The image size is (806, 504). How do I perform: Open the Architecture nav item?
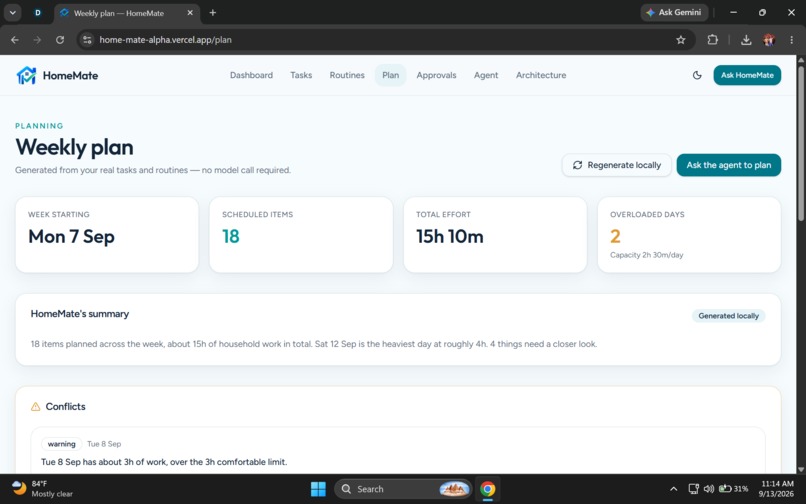coord(541,75)
